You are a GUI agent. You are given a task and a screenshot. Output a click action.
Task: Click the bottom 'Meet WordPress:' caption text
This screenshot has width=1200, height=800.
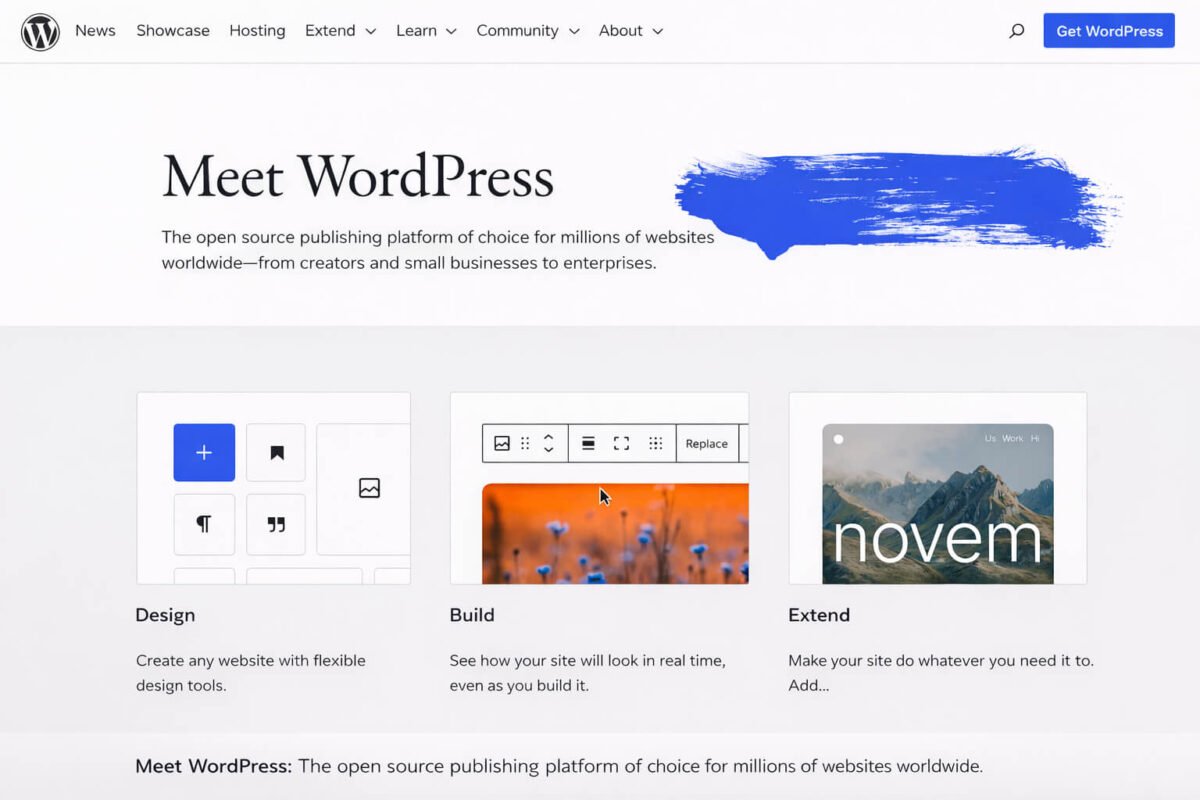tap(214, 766)
